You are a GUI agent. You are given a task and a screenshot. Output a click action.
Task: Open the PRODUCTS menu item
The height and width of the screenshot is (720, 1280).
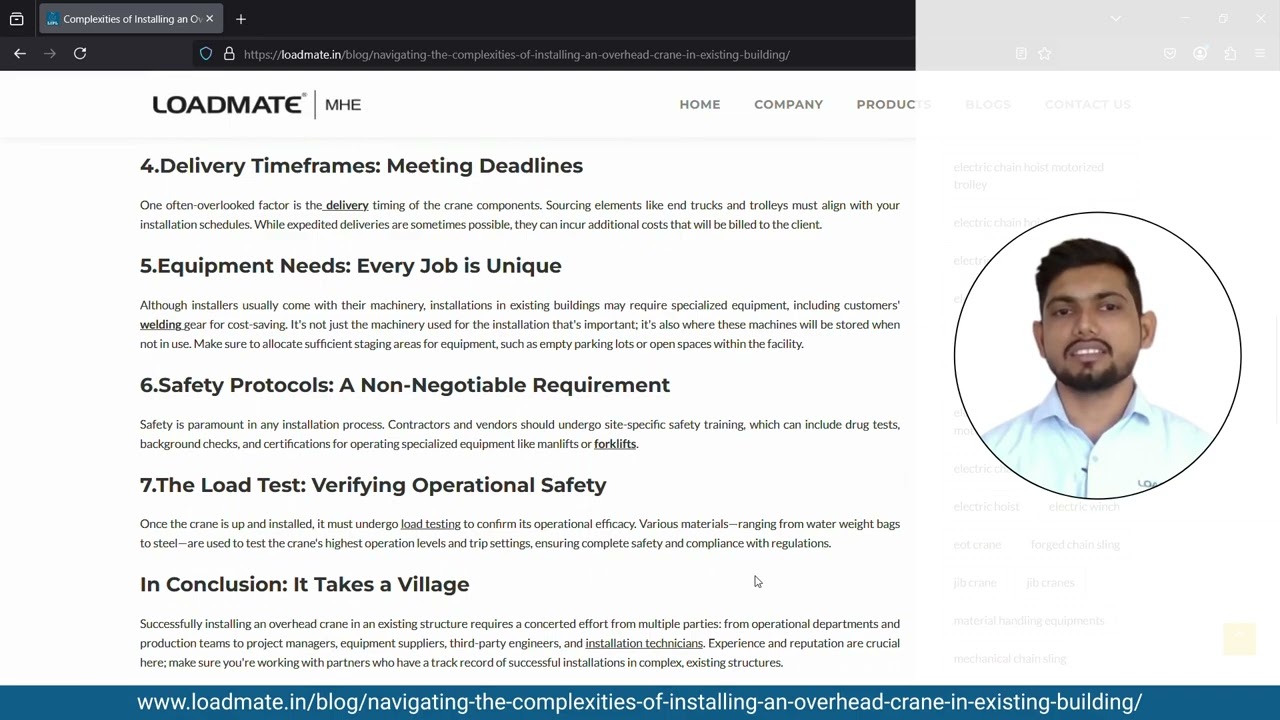(x=893, y=104)
